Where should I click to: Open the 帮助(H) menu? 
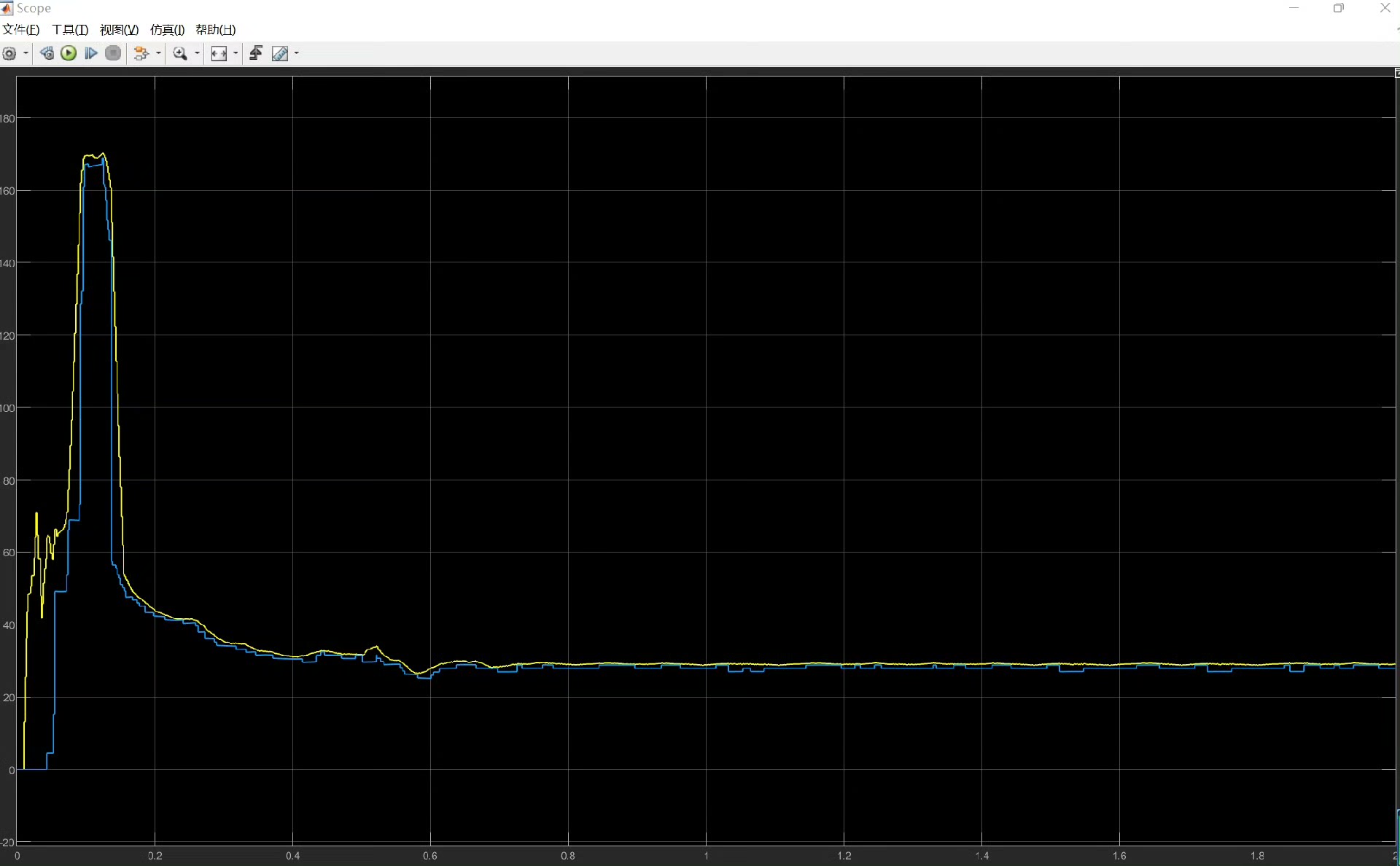point(216,30)
